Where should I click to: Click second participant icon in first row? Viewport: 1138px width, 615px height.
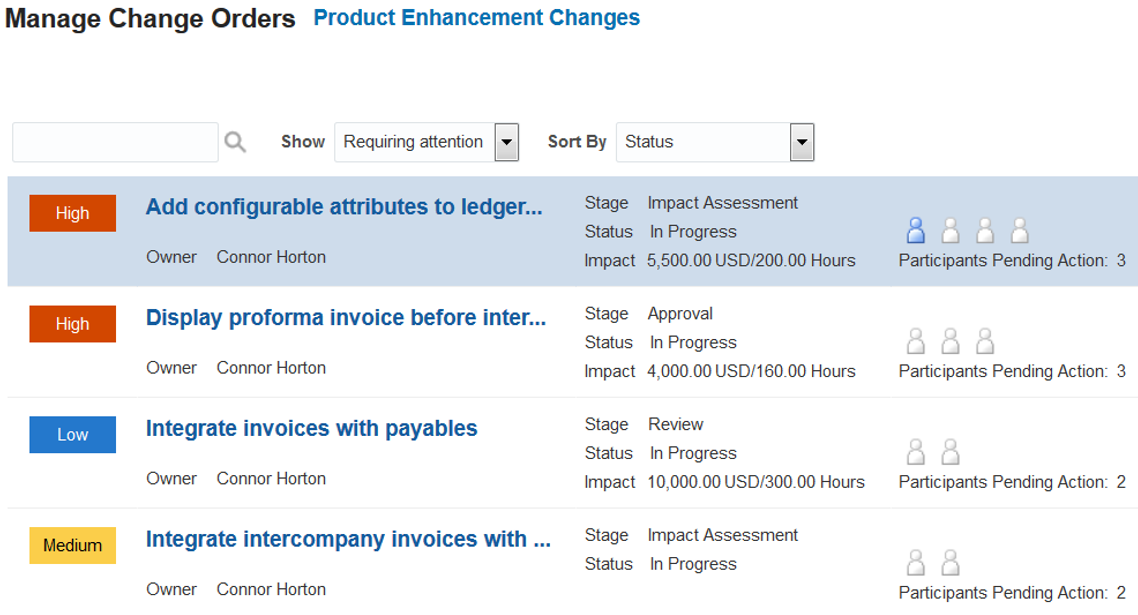pos(951,231)
